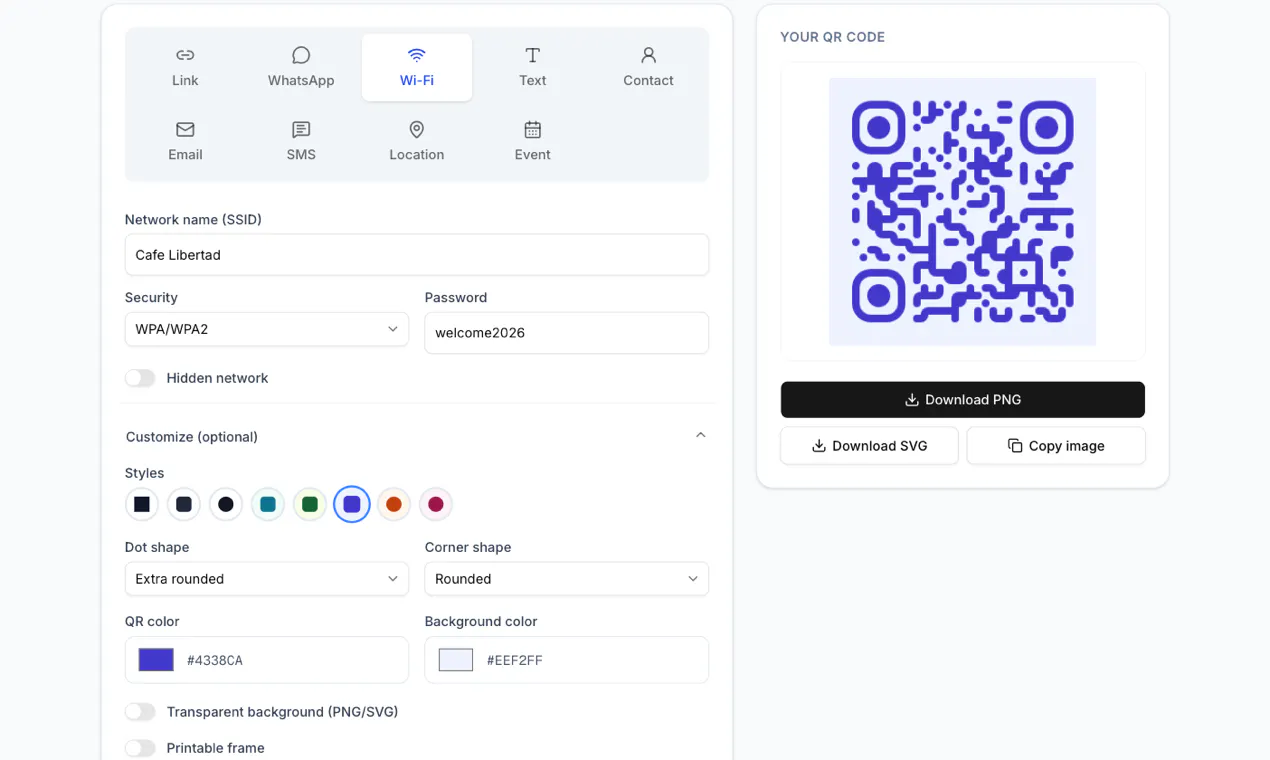This screenshot has height=760, width=1270.
Task: Select the Location tab
Action: [417, 141]
